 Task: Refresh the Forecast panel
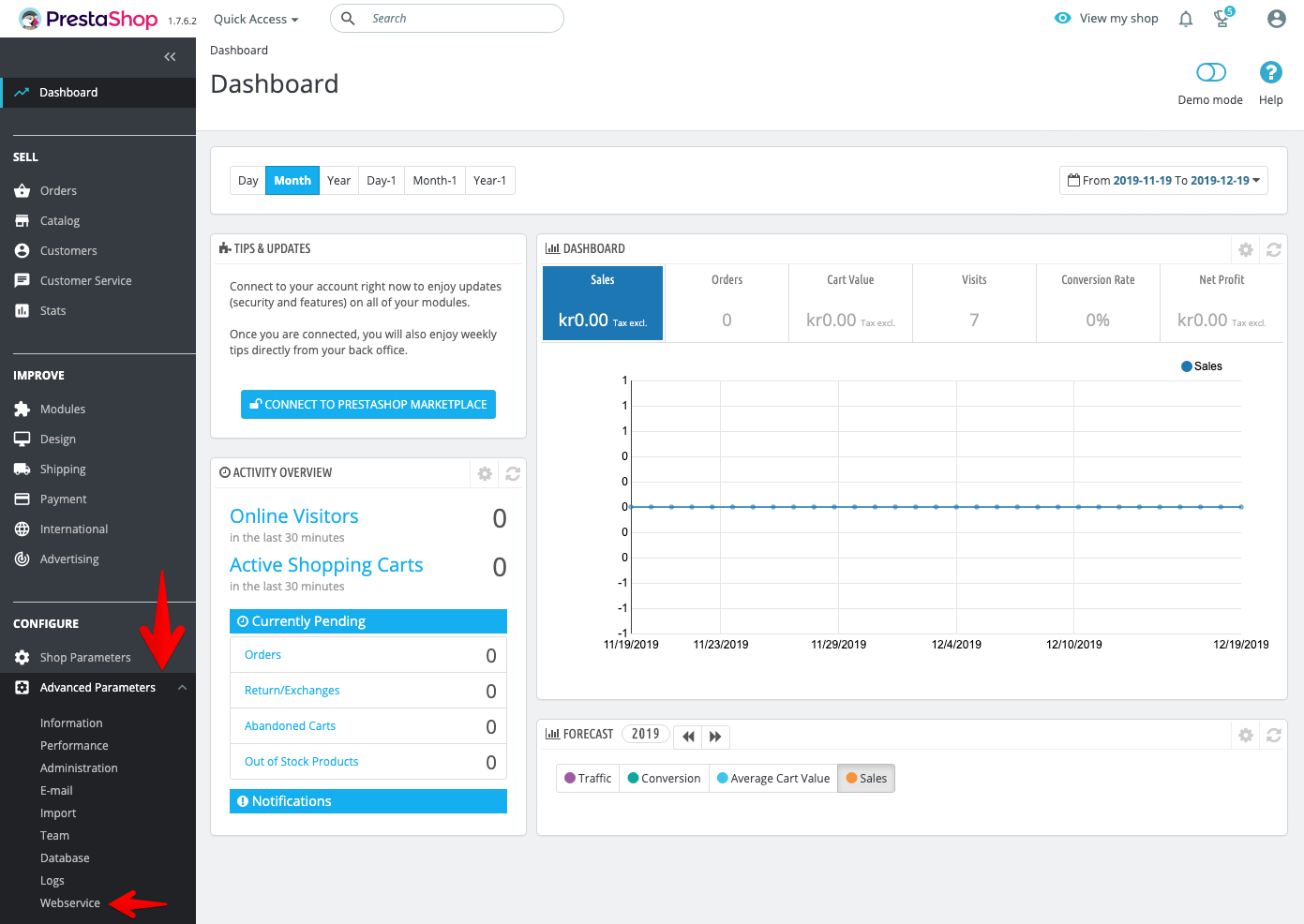click(1273, 735)
